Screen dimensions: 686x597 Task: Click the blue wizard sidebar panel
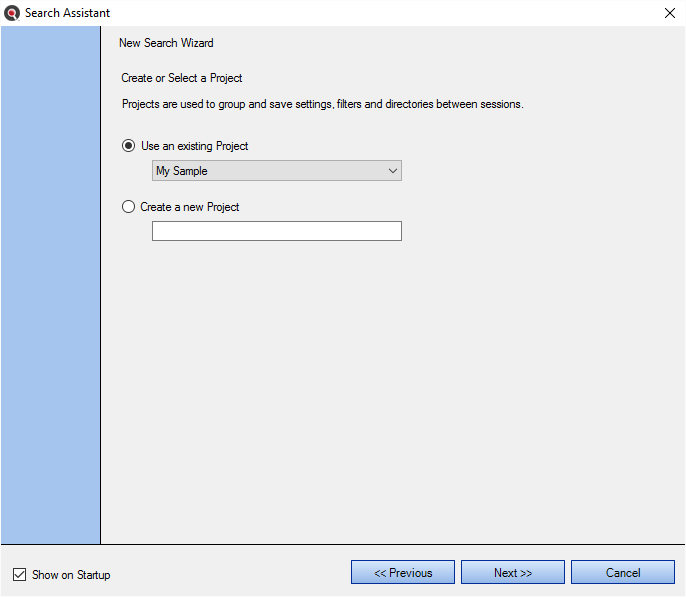[x=50, y=285]
